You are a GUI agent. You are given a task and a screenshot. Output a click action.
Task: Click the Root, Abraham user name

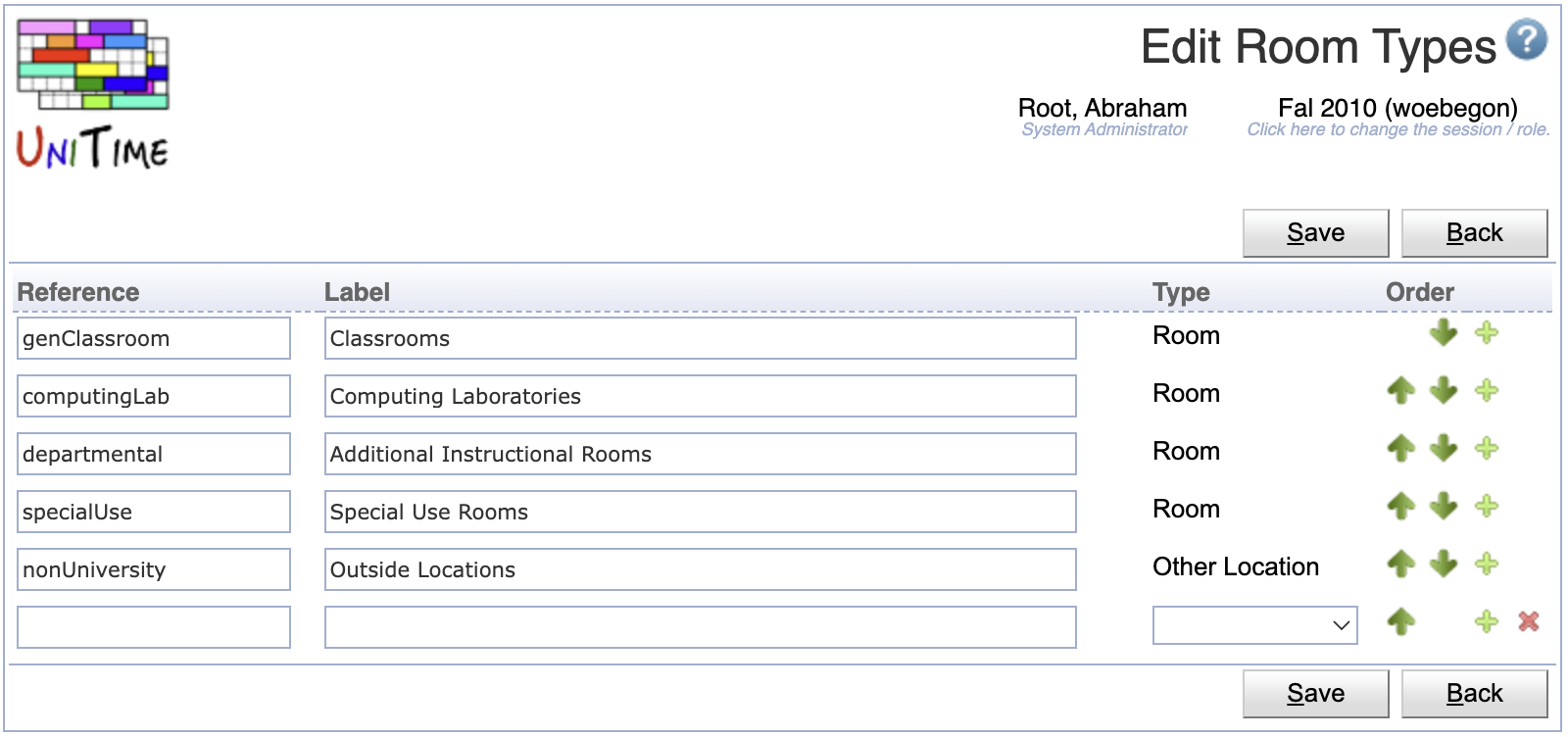click(1102, 108)
